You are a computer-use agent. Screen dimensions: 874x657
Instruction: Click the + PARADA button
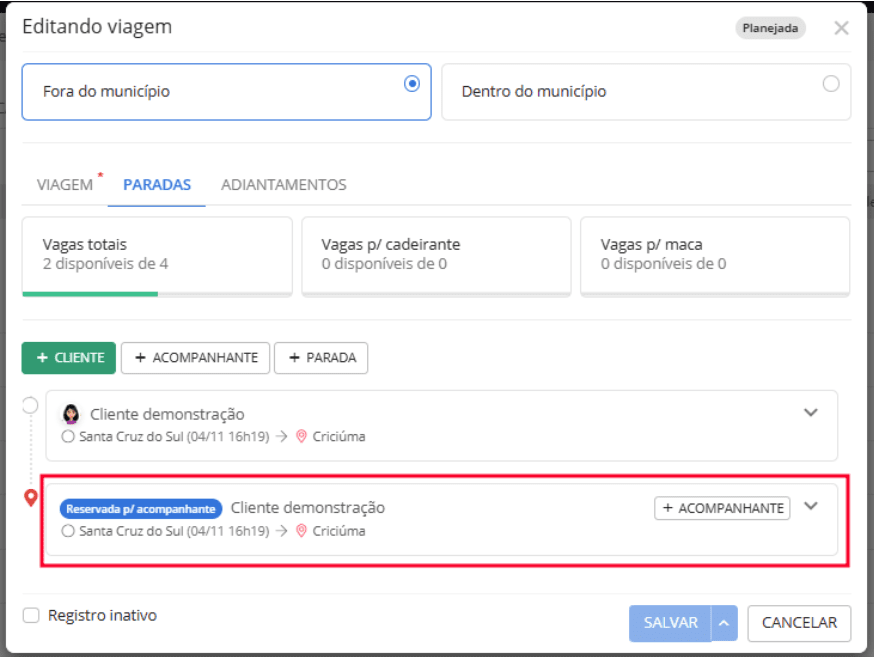click(321, 357)
